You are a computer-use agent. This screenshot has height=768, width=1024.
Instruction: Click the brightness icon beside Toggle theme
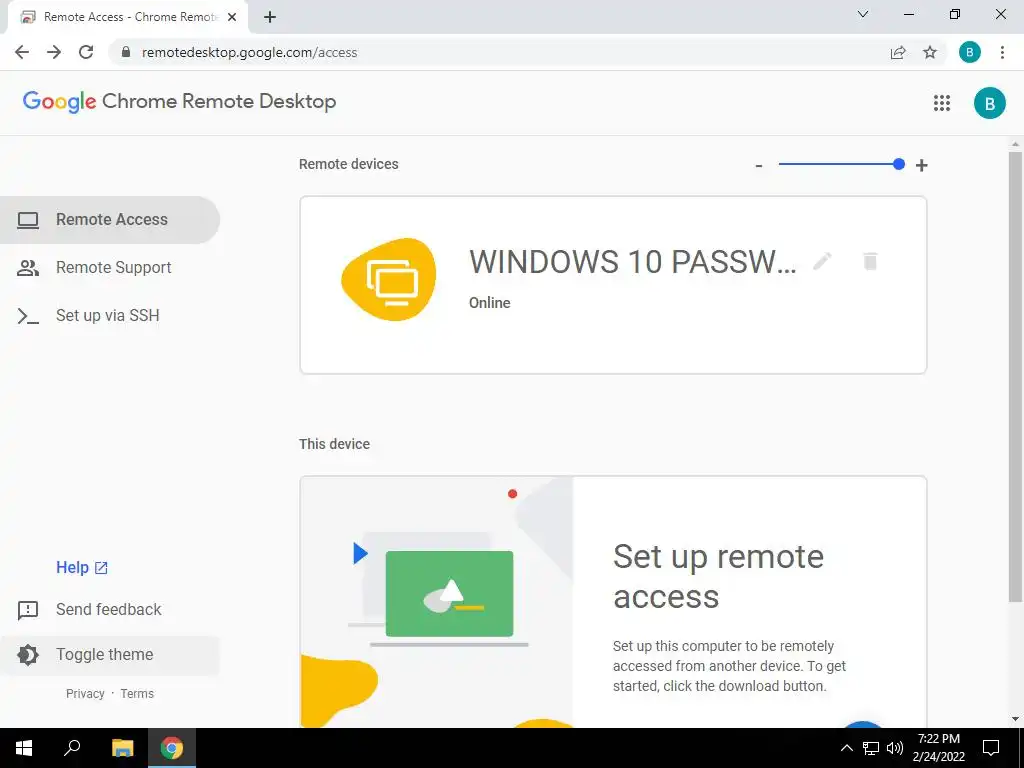[28, 655]
